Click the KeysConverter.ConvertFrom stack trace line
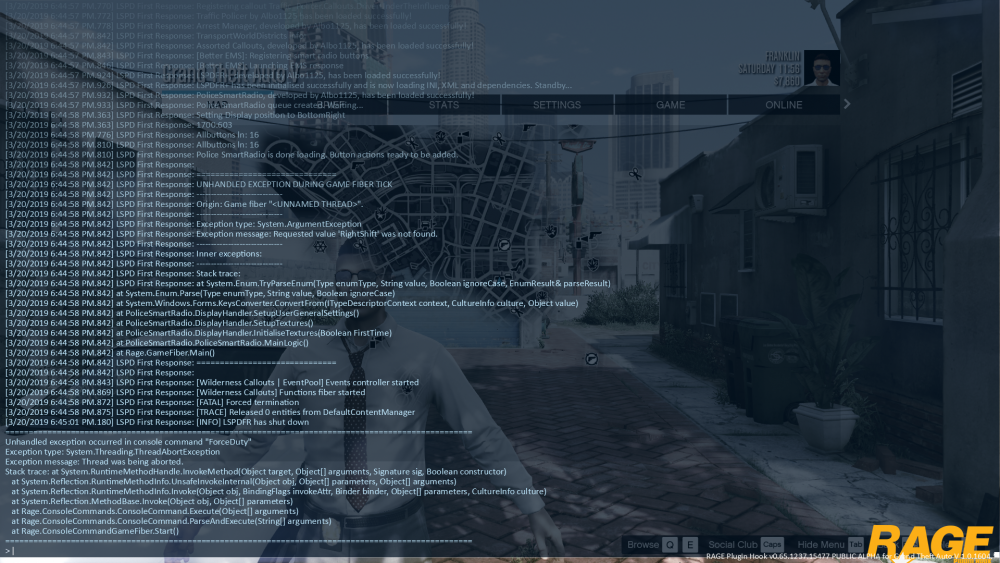The width and height of the screenshot is (1000, 563). pos(292,303)
